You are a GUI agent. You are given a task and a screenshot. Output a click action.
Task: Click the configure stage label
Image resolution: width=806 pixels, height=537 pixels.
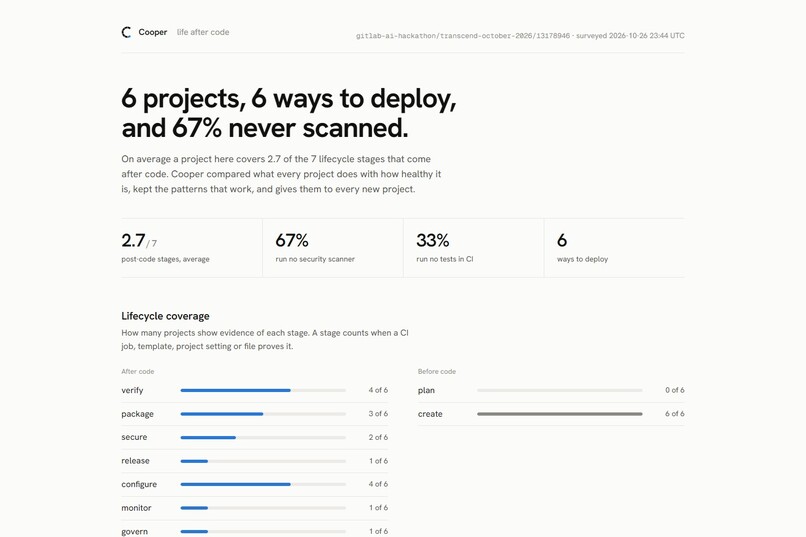[x=139, y=485]
